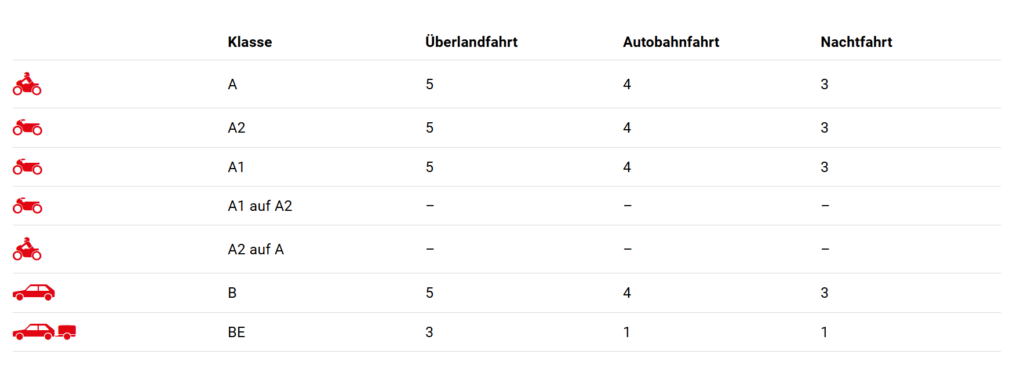
Task: Click the motorcycle icon for A1 auf A2
Action: 27,206
